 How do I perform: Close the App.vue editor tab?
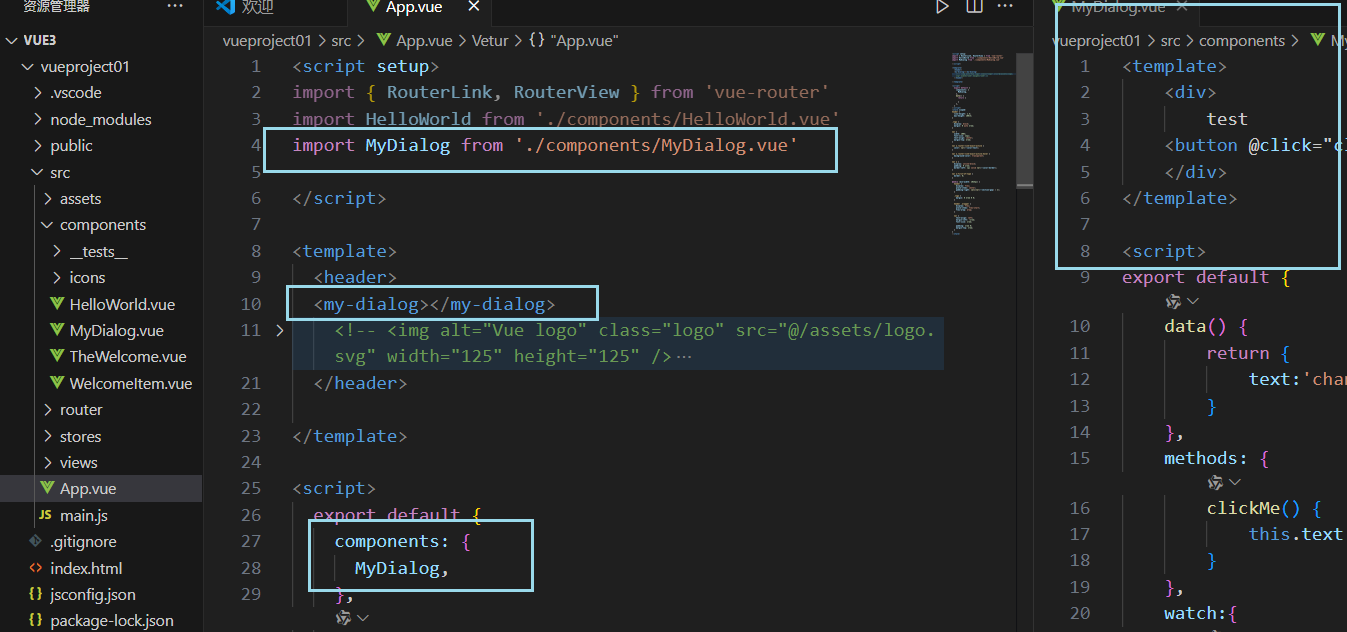[x=474, y=7]
